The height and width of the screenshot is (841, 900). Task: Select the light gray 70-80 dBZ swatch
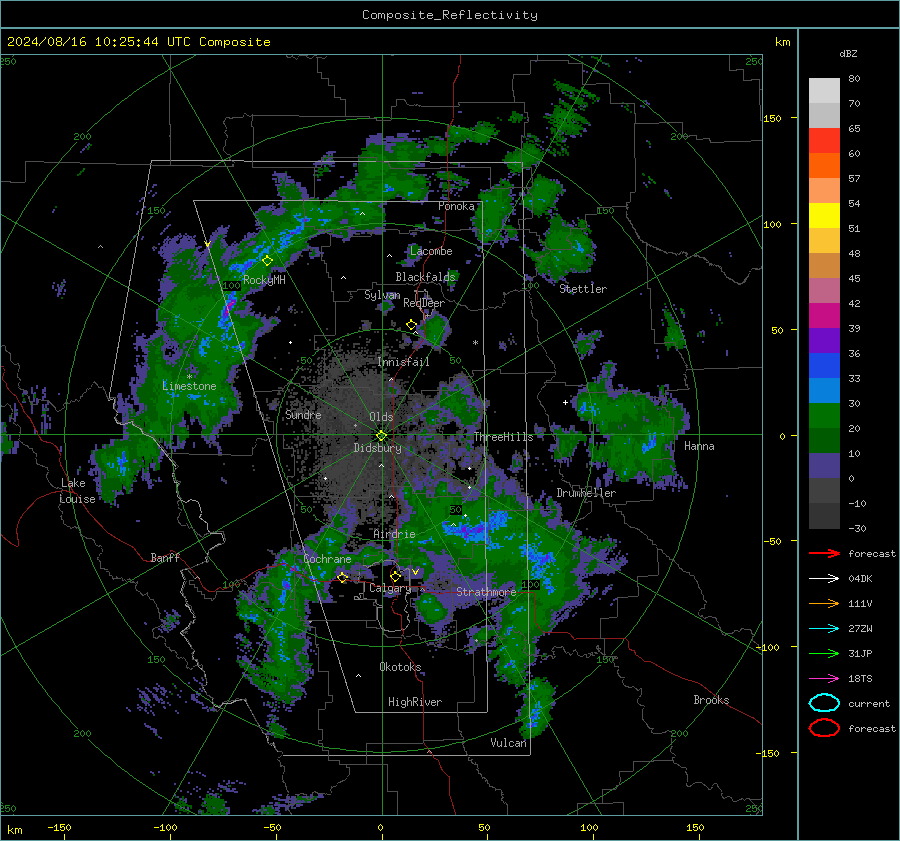coord(824,91)
